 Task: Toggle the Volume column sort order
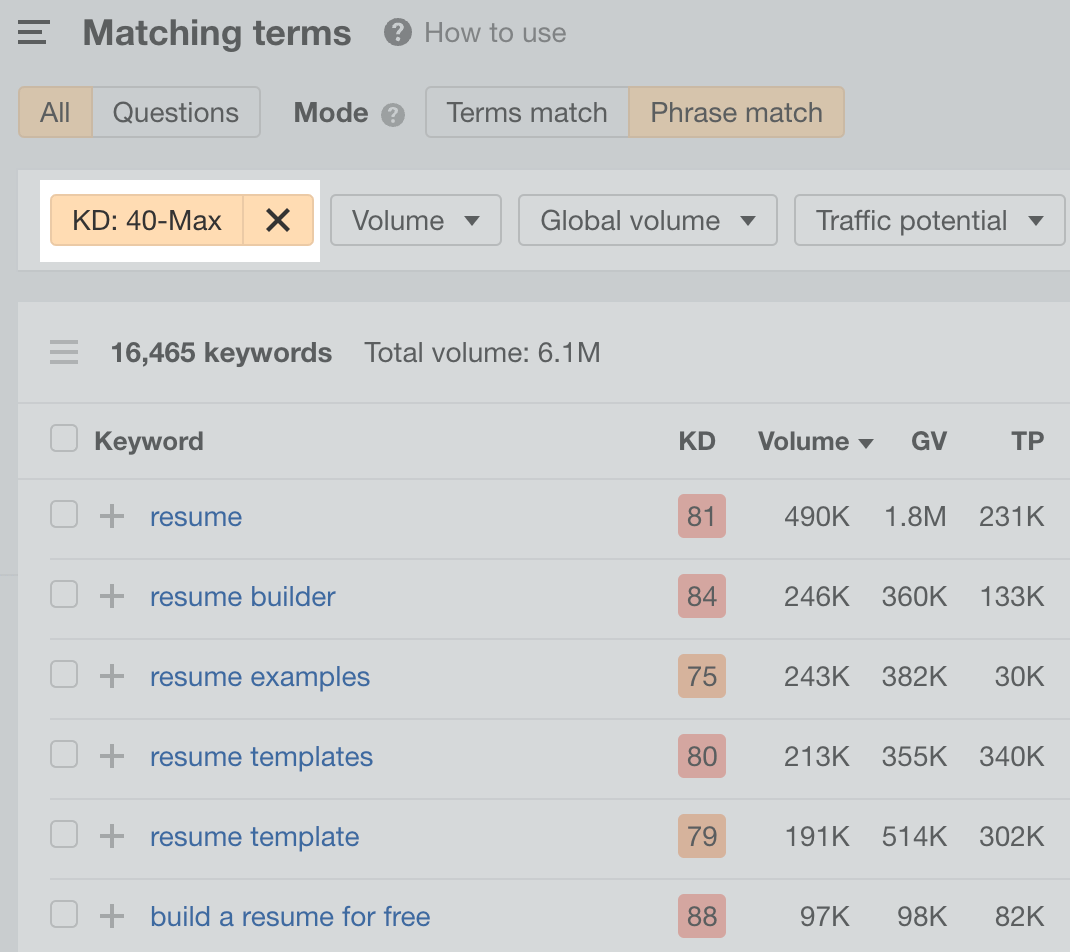pyautogui.click(x=814, y=441)
